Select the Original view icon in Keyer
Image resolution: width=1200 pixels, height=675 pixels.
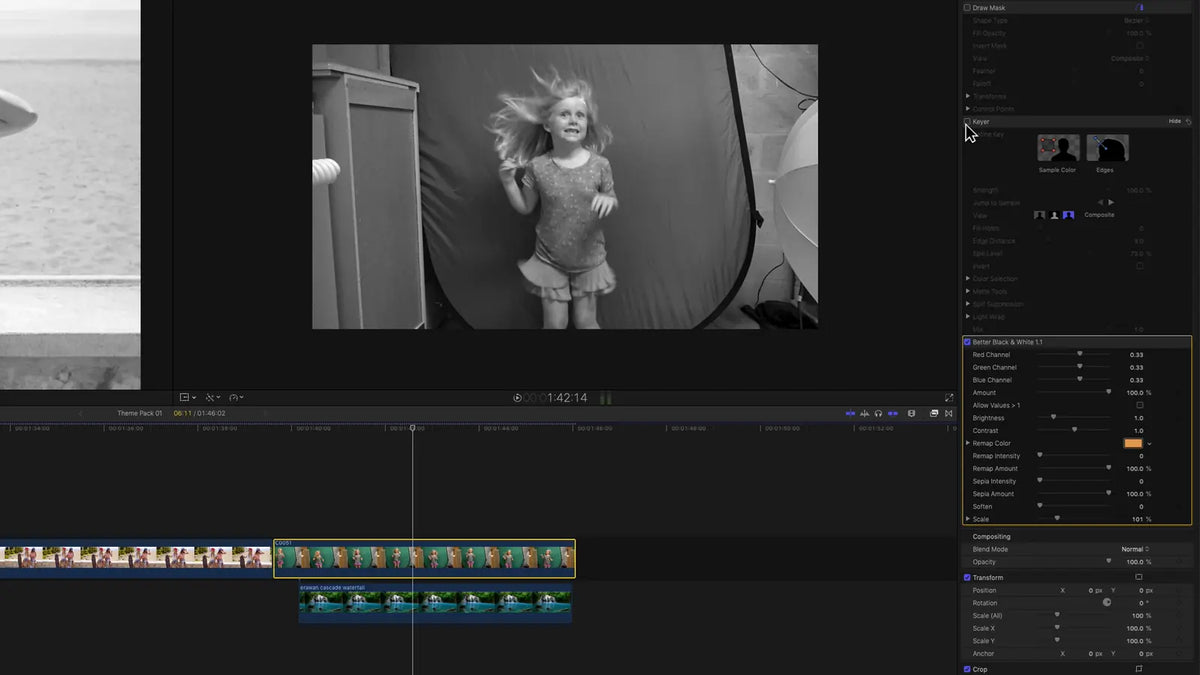point(1039,215)
